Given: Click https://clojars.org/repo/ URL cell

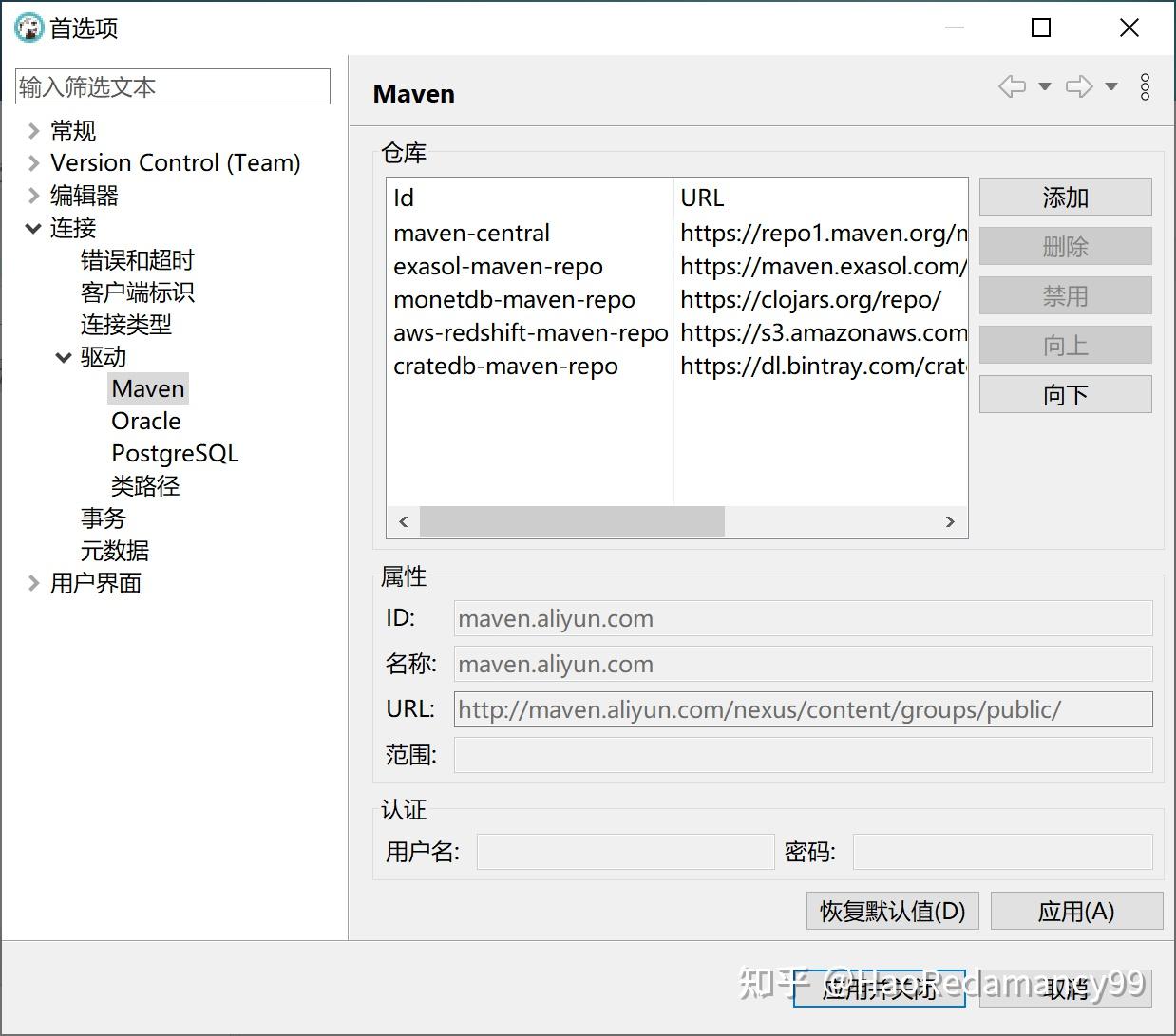Looking at the screenshot, I should click(811, 300).
